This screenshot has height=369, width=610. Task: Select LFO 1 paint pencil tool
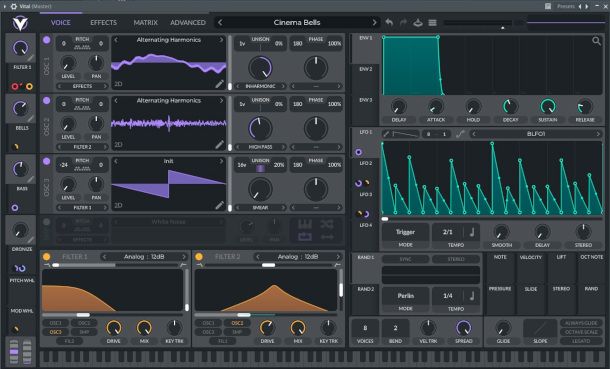click(x=386, y=134)
